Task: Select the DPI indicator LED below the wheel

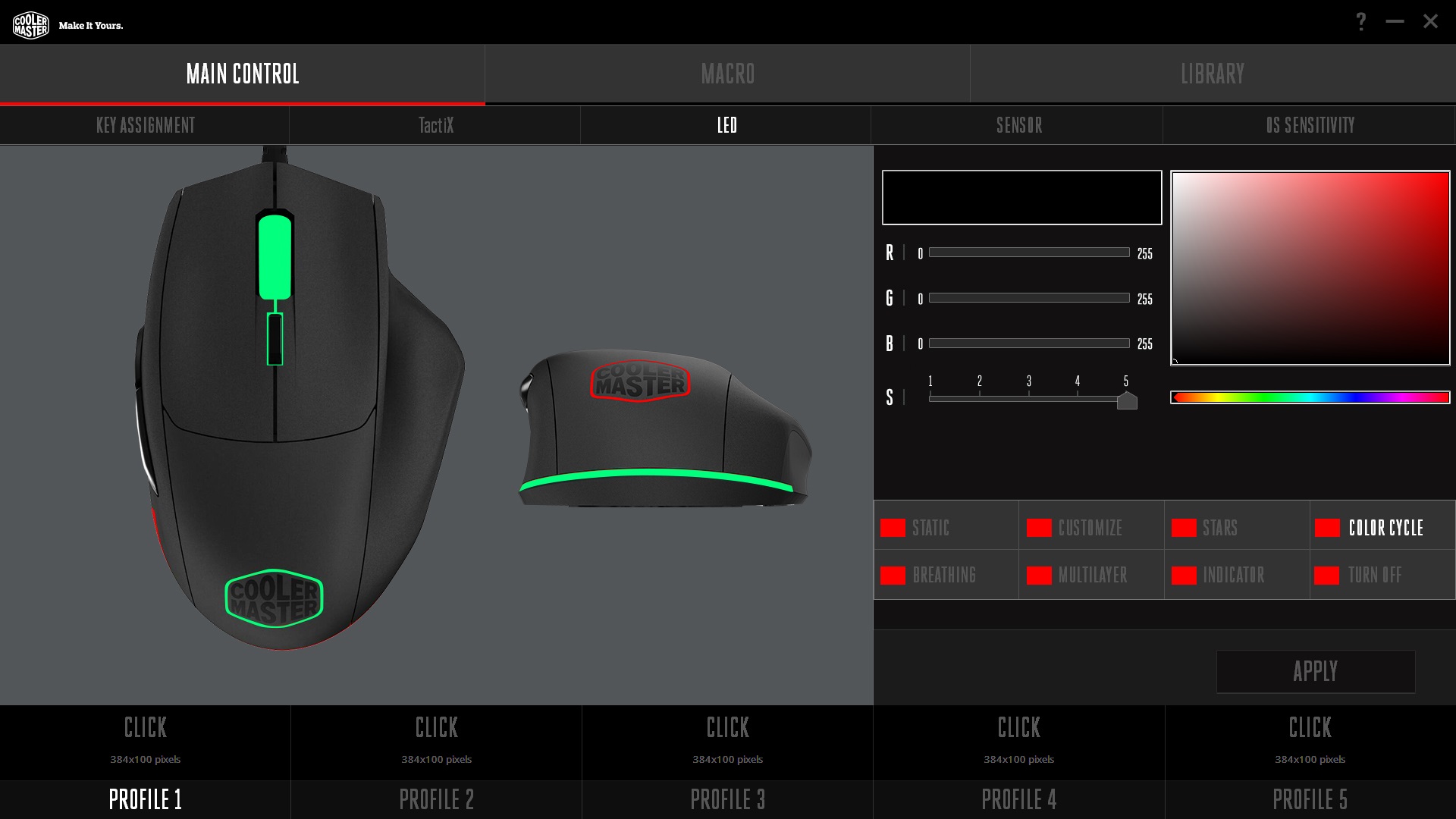Action: [x=275, y=339]
